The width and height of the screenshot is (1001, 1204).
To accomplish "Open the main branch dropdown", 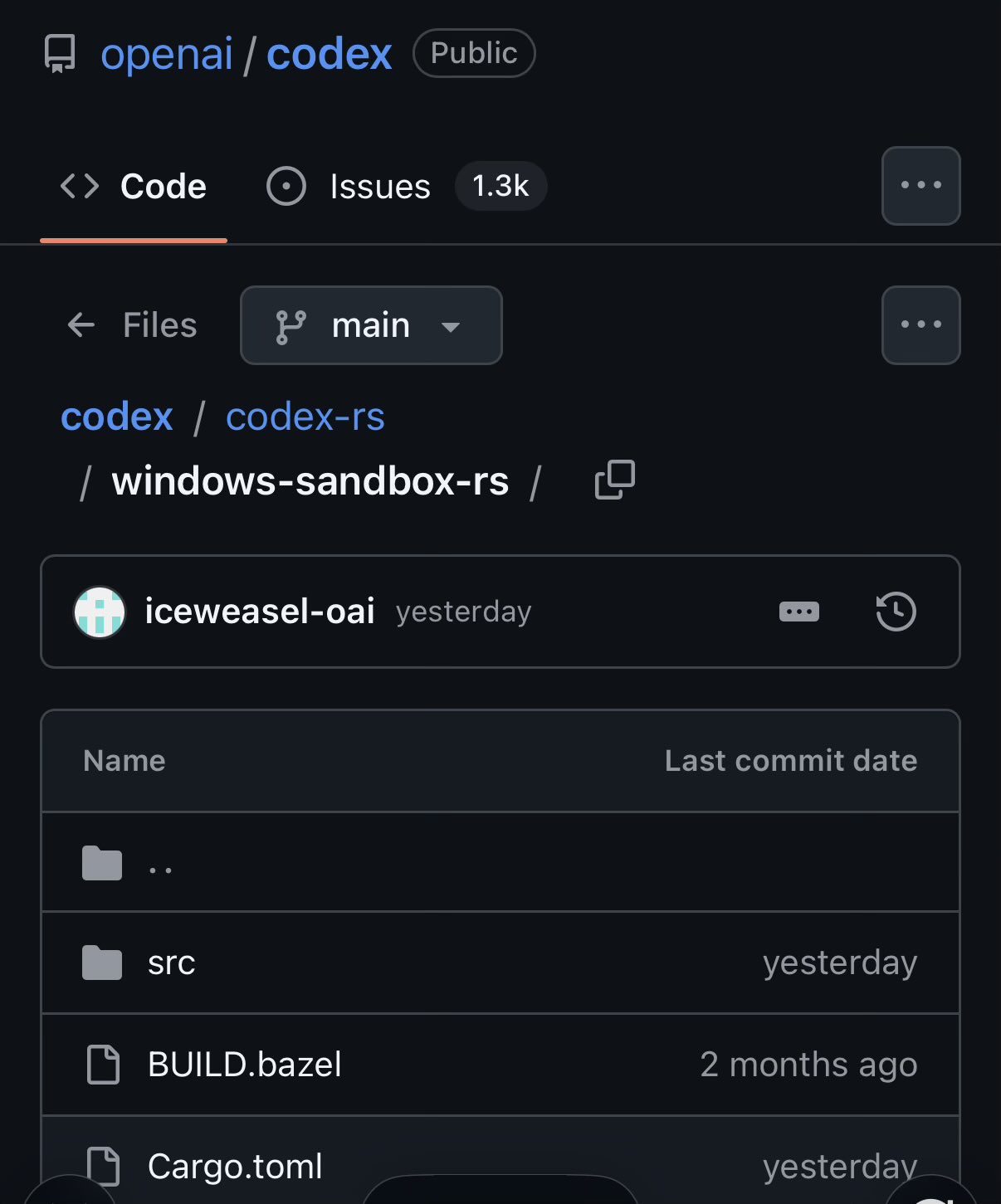I will pos(371,325).
